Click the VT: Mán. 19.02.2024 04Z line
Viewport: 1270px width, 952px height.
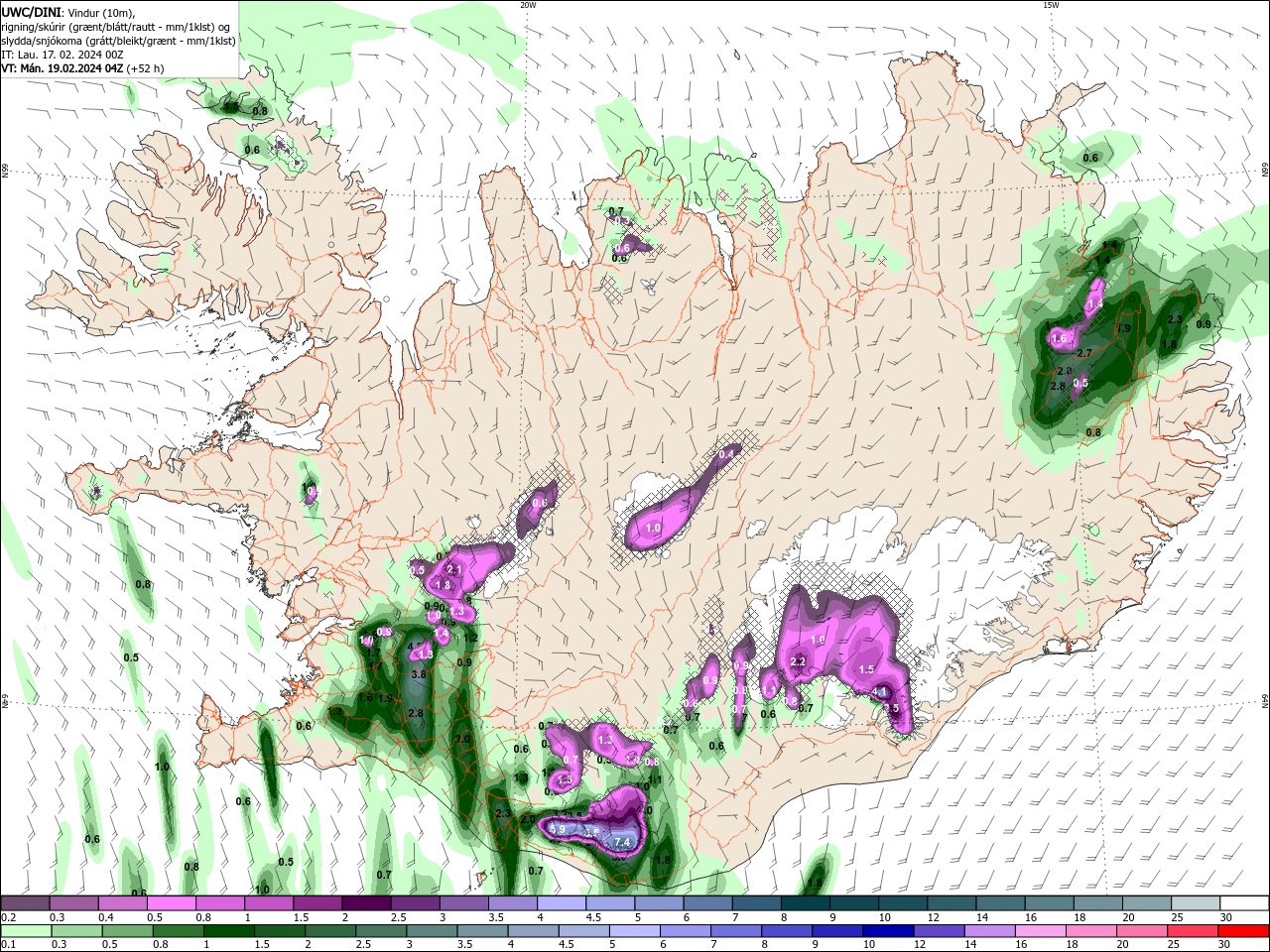click(82, 68)
